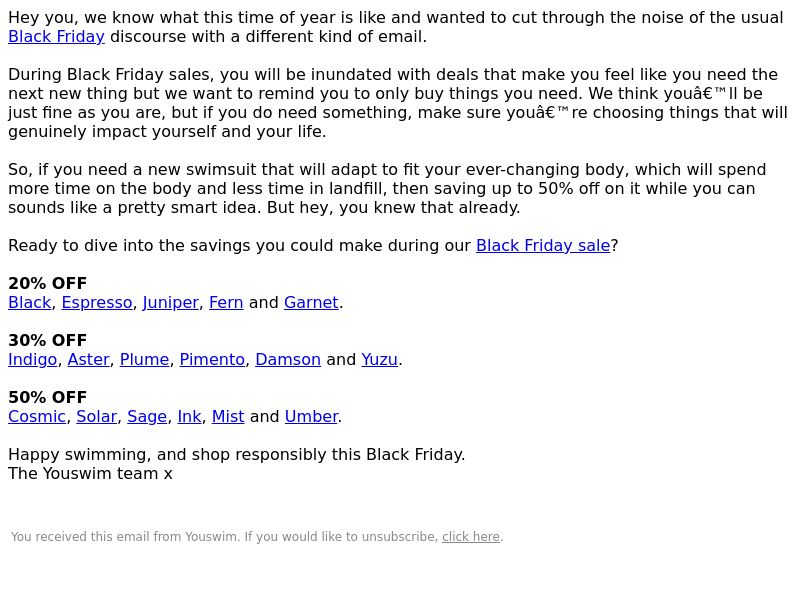This screenshot has width=800, height=600.
Task: Open the Pimento color link
Action: (x=212, y=360)
